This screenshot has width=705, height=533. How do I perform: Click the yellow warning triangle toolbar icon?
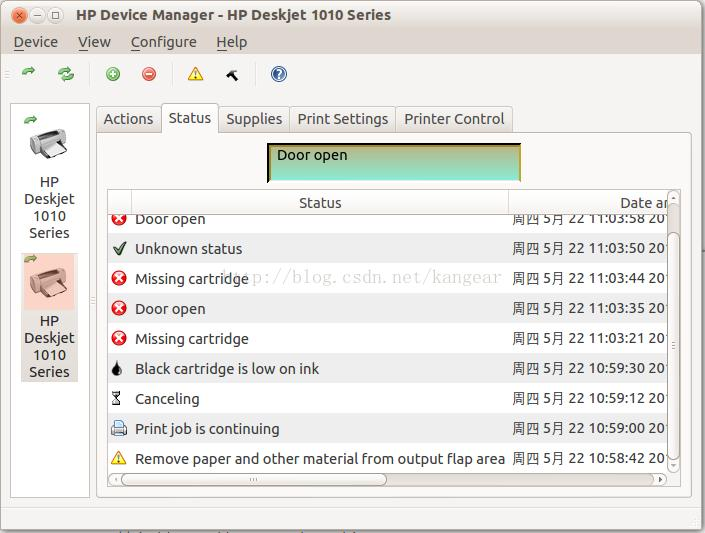(x=195, y=74)
